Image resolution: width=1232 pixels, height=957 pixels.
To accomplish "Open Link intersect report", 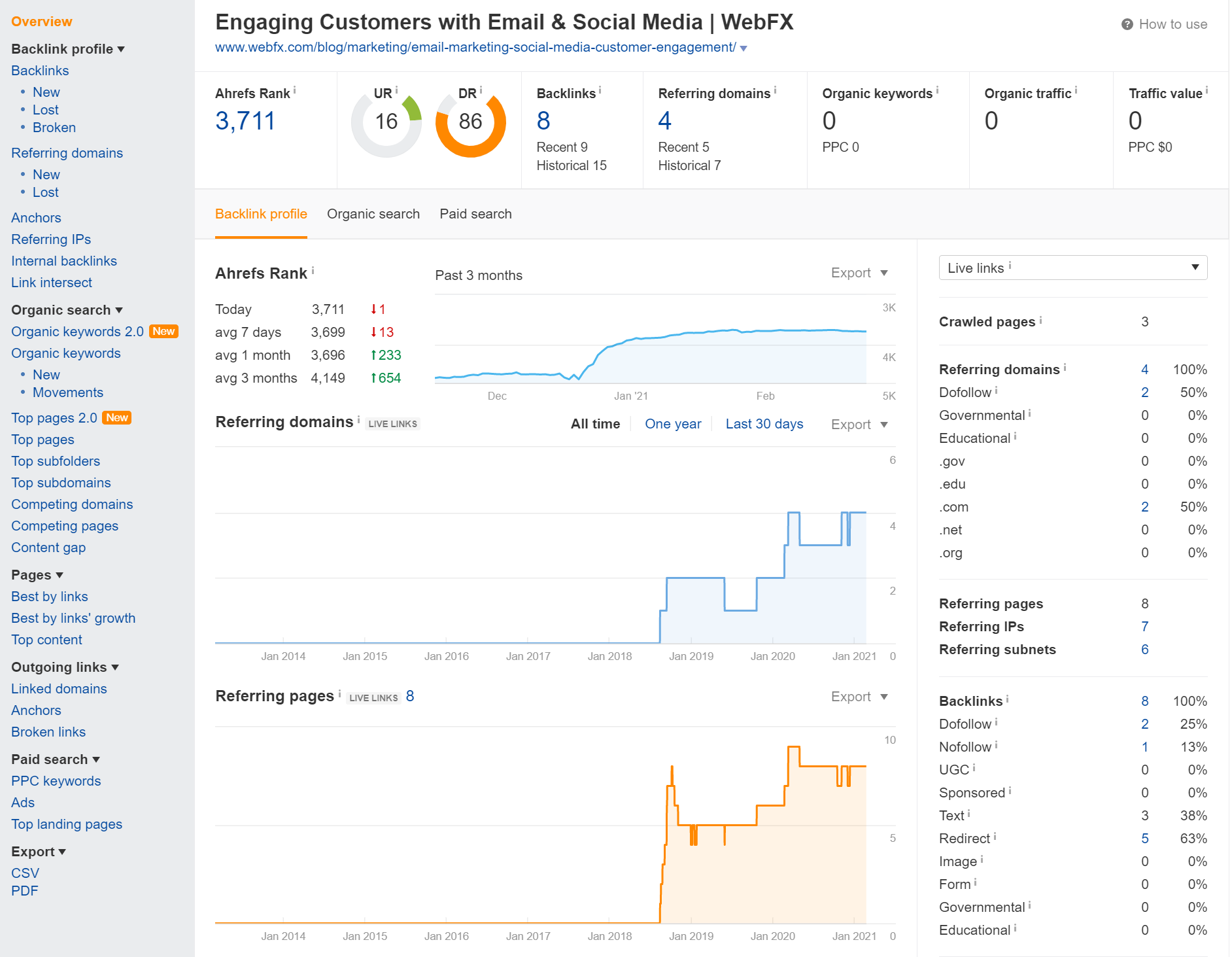I will [x=52, y=283].
